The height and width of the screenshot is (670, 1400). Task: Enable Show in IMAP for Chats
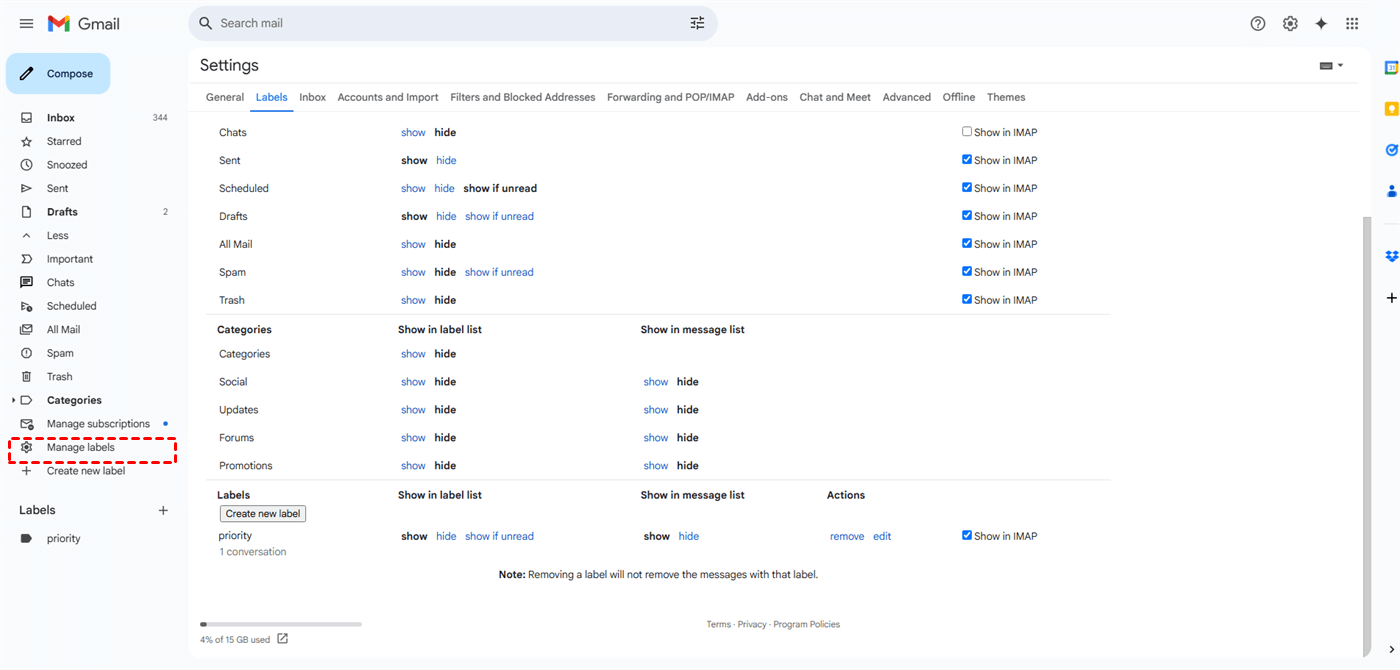(967, 131)
